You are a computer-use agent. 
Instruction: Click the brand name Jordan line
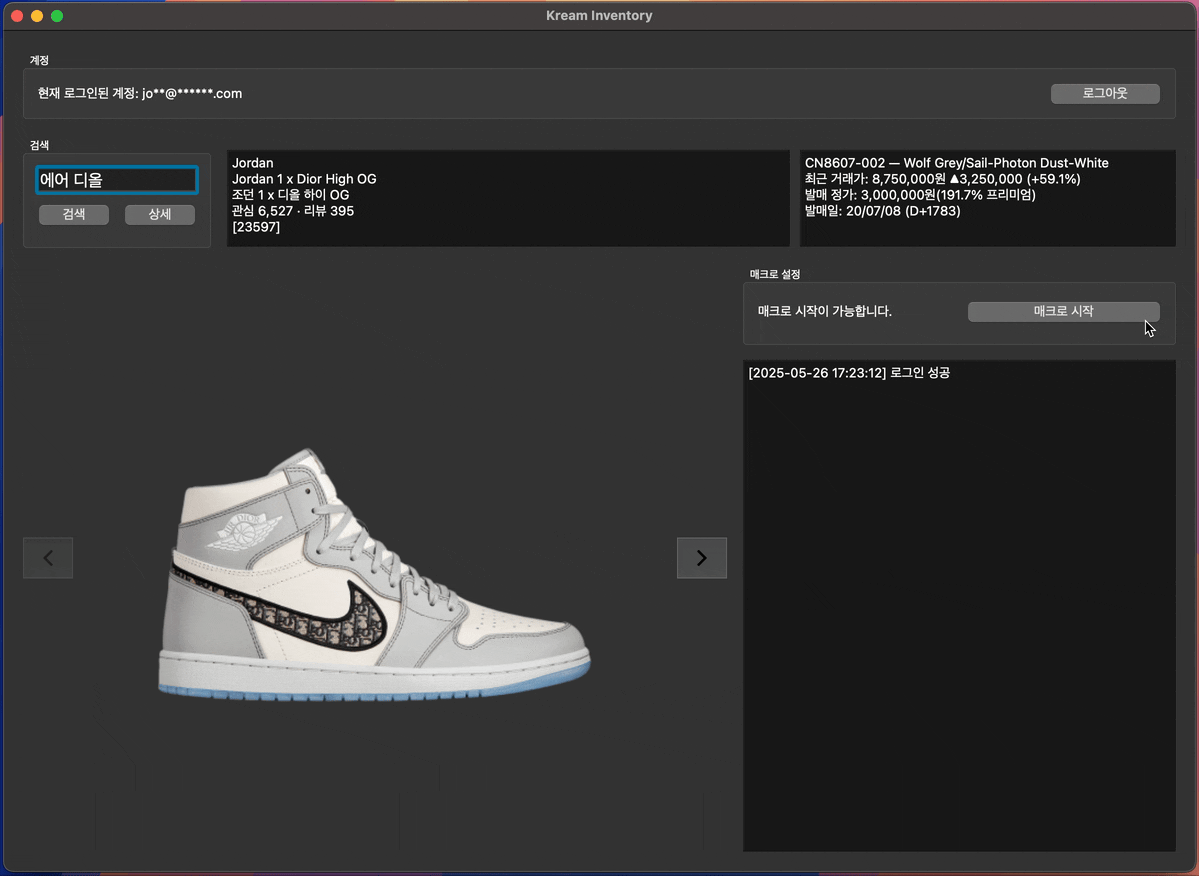(252, 163)
